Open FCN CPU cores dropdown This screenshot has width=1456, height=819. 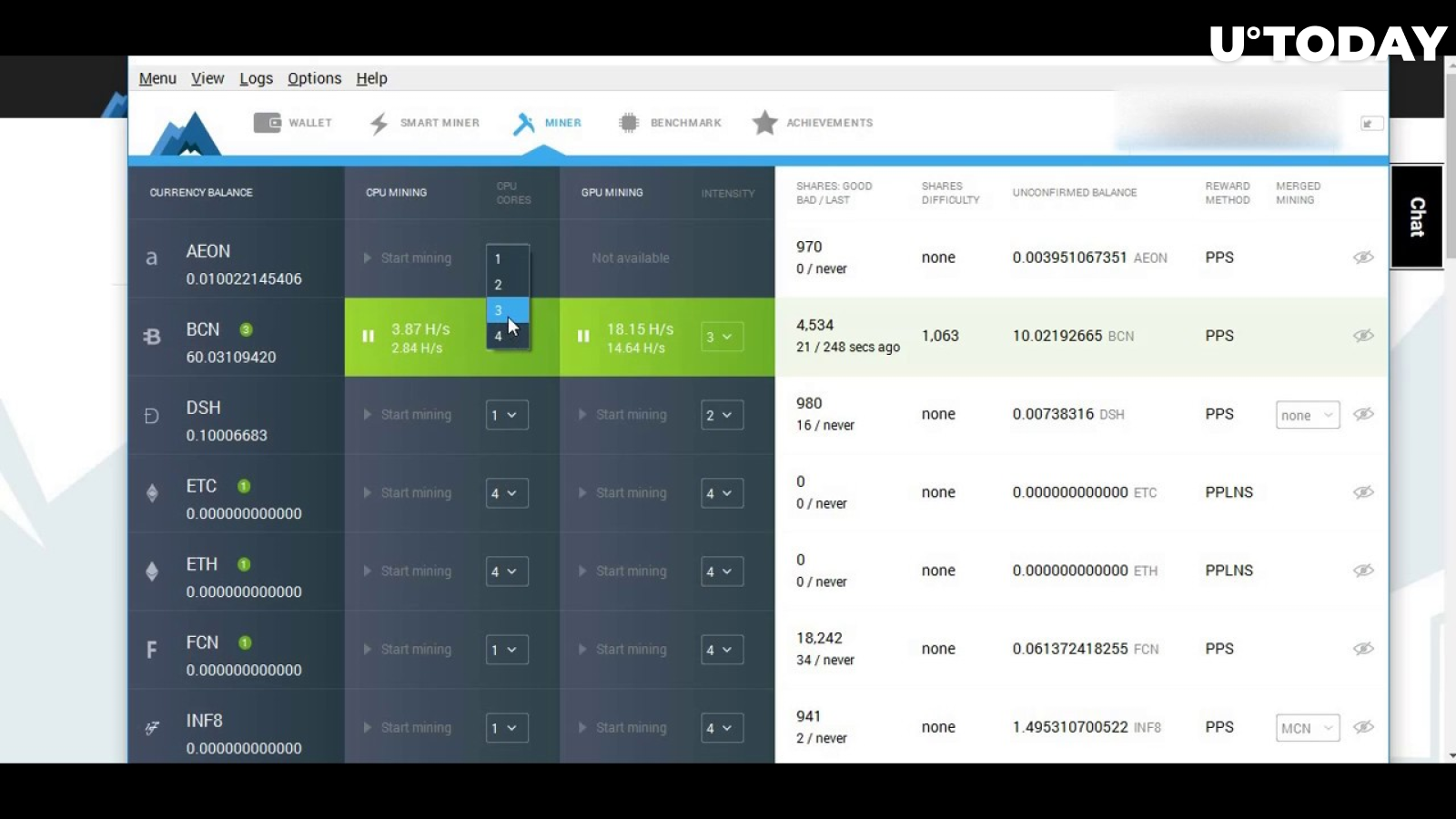[x=507, y=650]
